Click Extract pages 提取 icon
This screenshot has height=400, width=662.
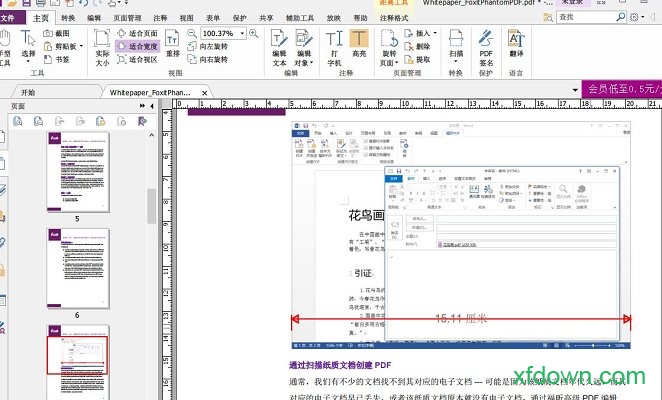coord(409,60)
